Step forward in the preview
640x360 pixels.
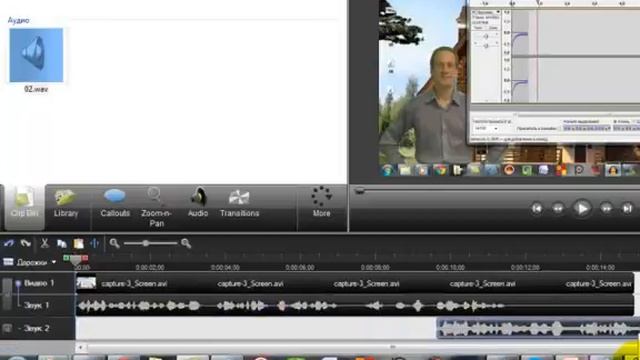(x=606, y=209)
